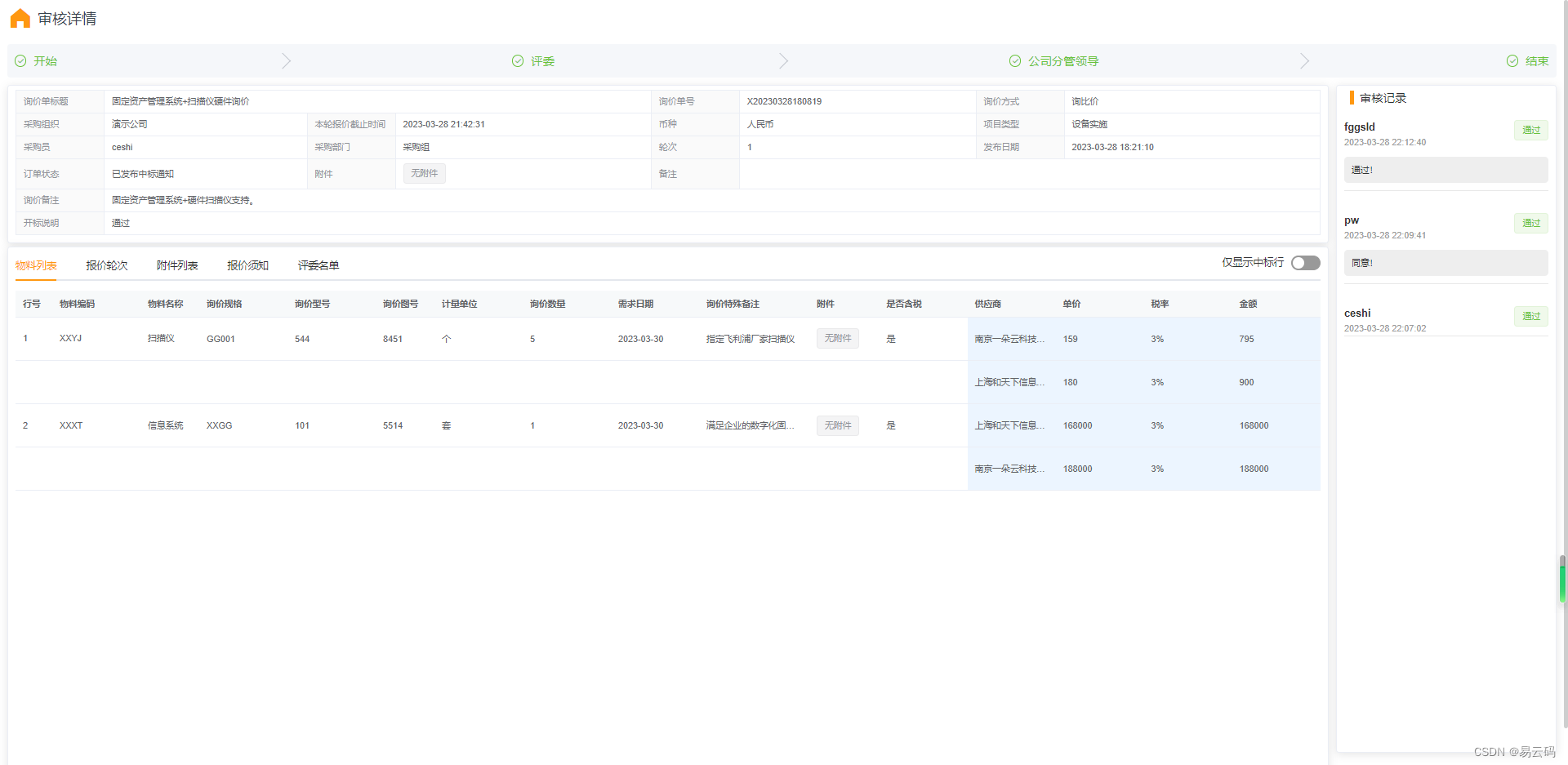This screenshot has height=765, width=1568.
Task: Click the 询价单号 value X20230328180819
Action: pos(784,101)
